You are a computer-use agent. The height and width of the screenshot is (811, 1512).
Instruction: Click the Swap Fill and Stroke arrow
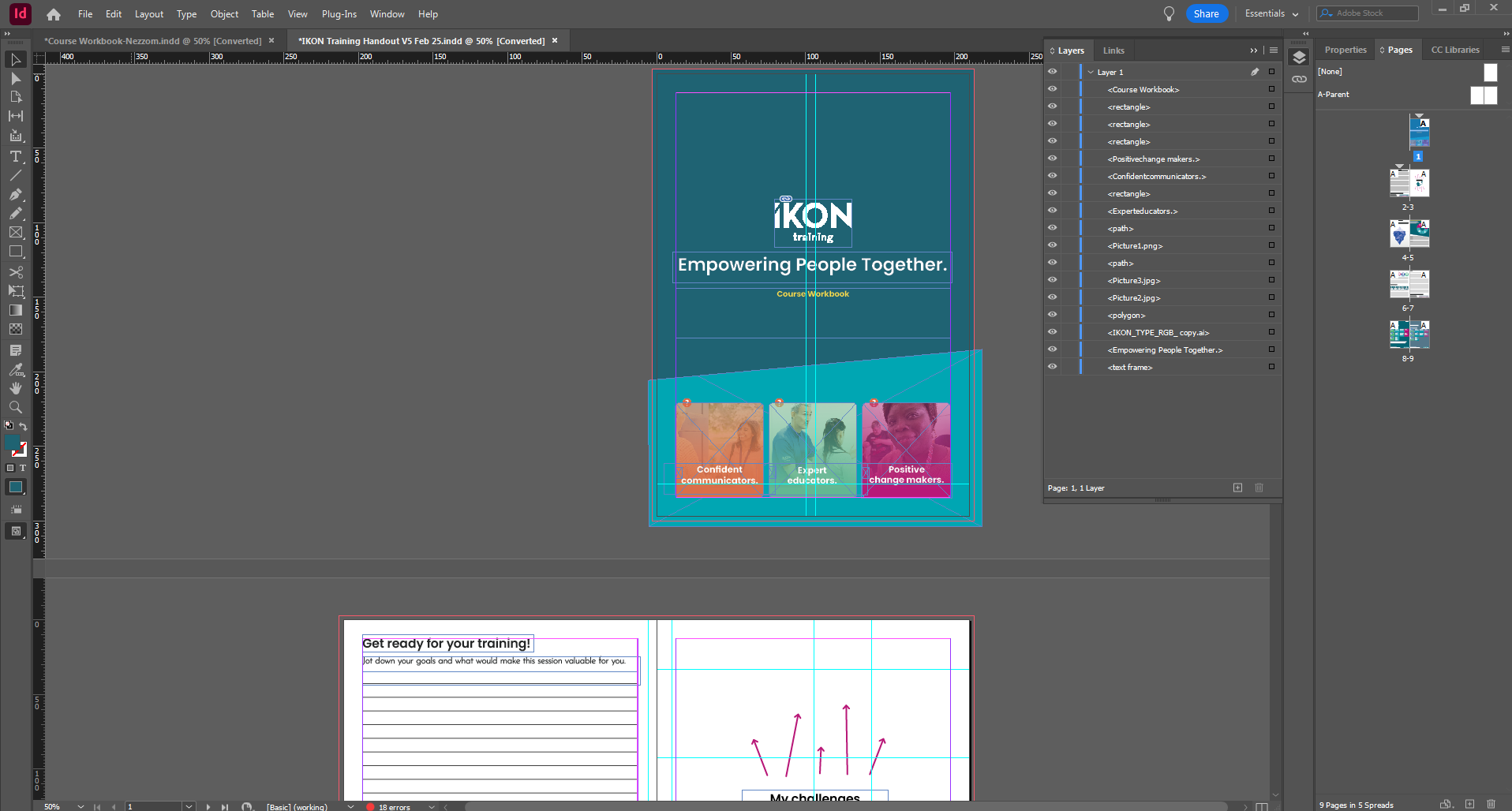[23, 427]
